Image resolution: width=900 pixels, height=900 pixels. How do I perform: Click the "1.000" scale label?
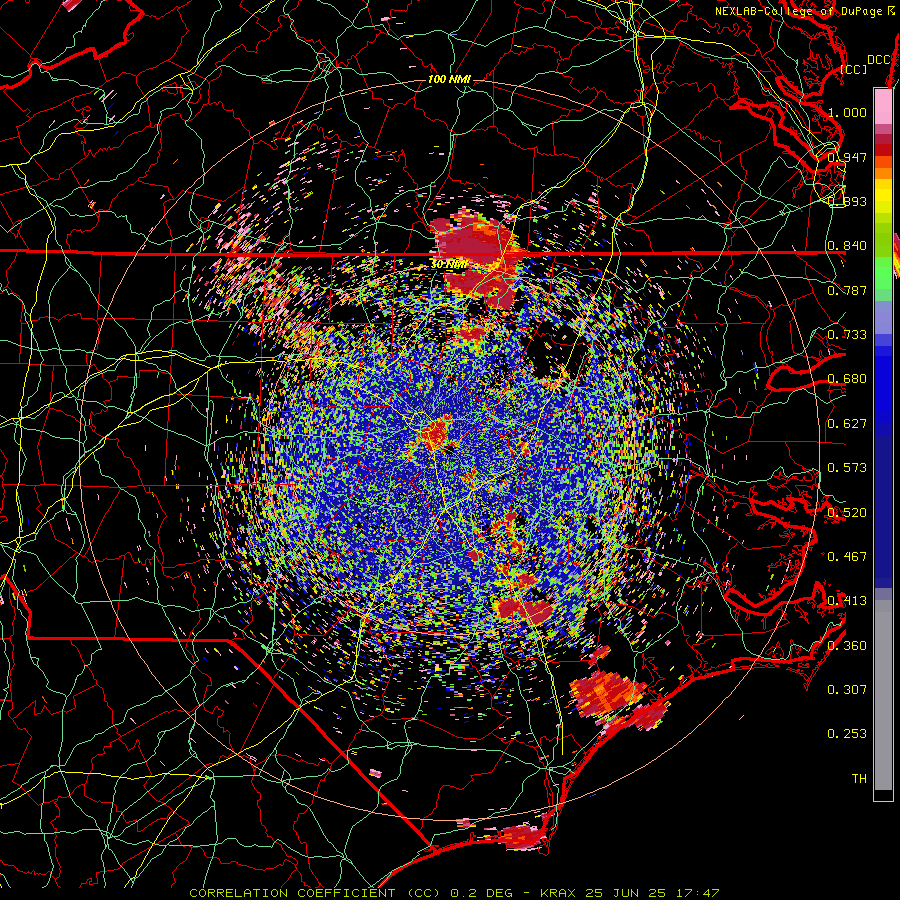click(847, 112)
